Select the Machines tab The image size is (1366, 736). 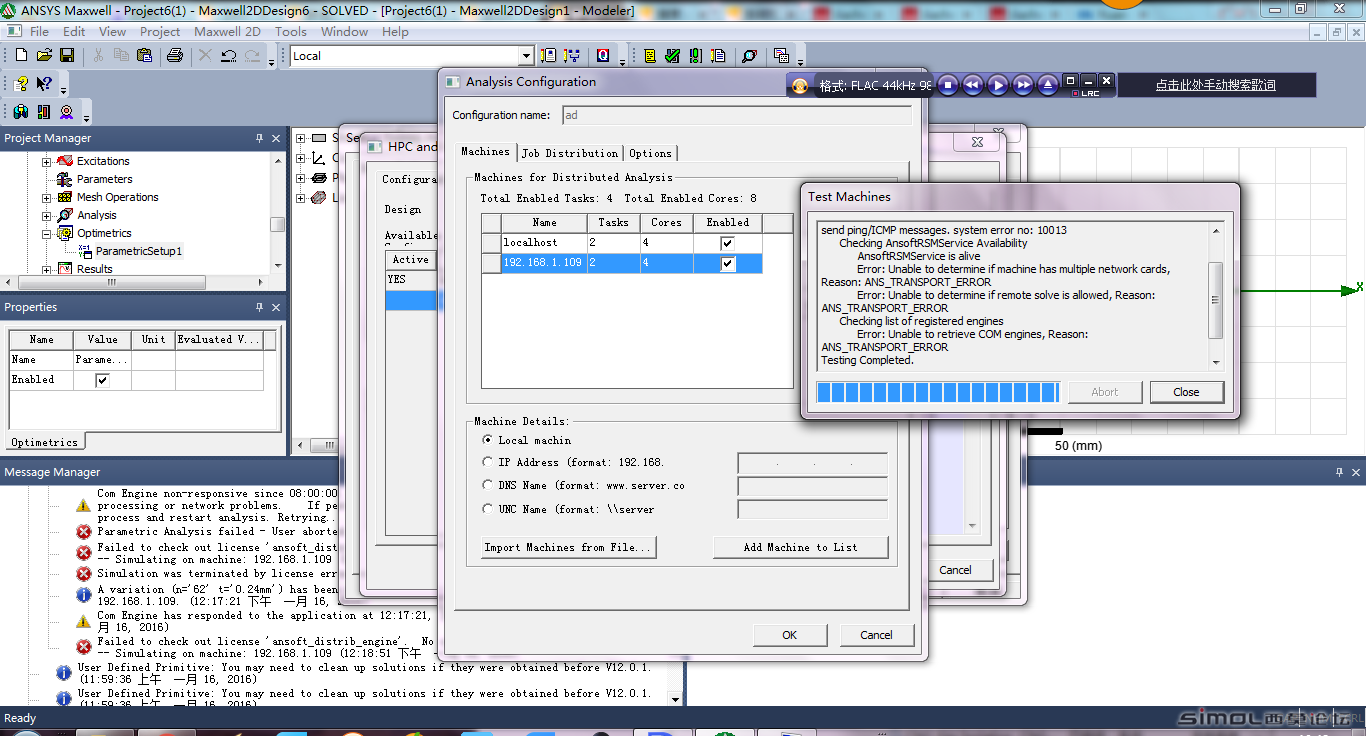coord(485,151)
